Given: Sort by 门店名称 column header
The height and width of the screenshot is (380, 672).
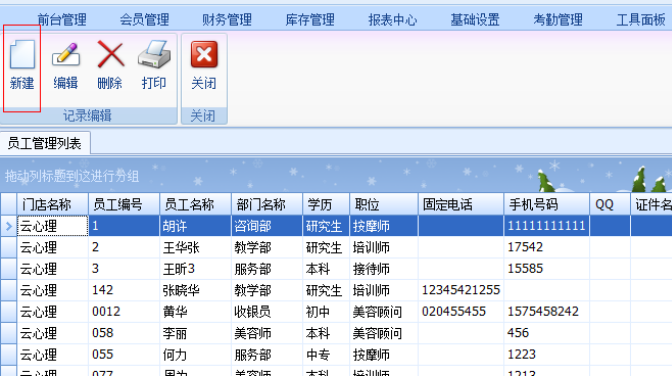Looking at the screenshot, I should click(52, 204).
